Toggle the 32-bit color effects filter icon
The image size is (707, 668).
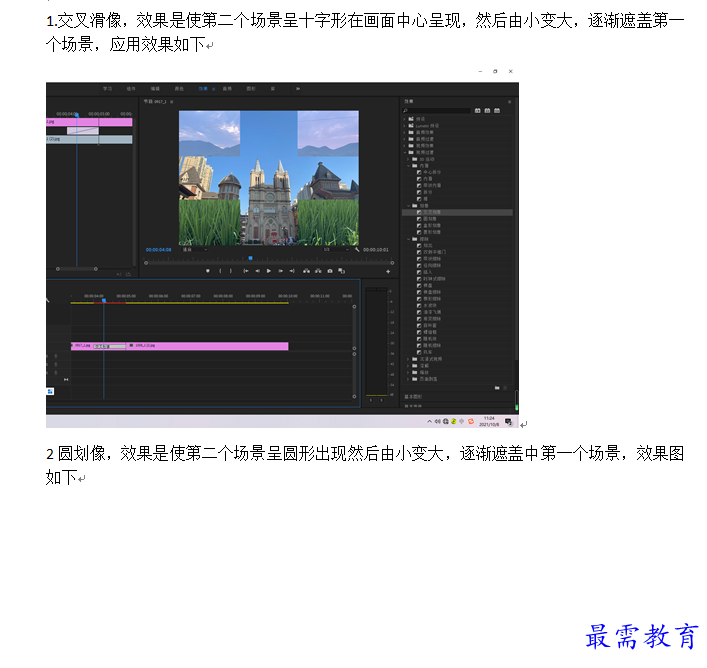487,110
